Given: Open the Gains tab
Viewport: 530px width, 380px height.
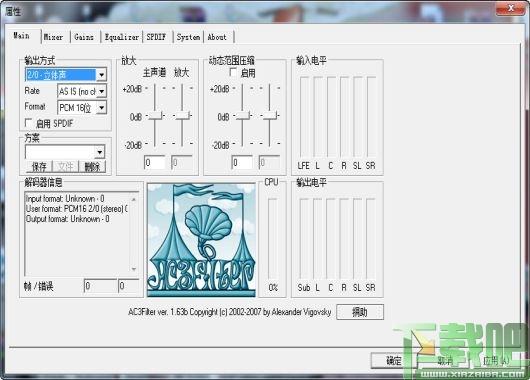Looking at the screenshot, I should click(84, 37).
